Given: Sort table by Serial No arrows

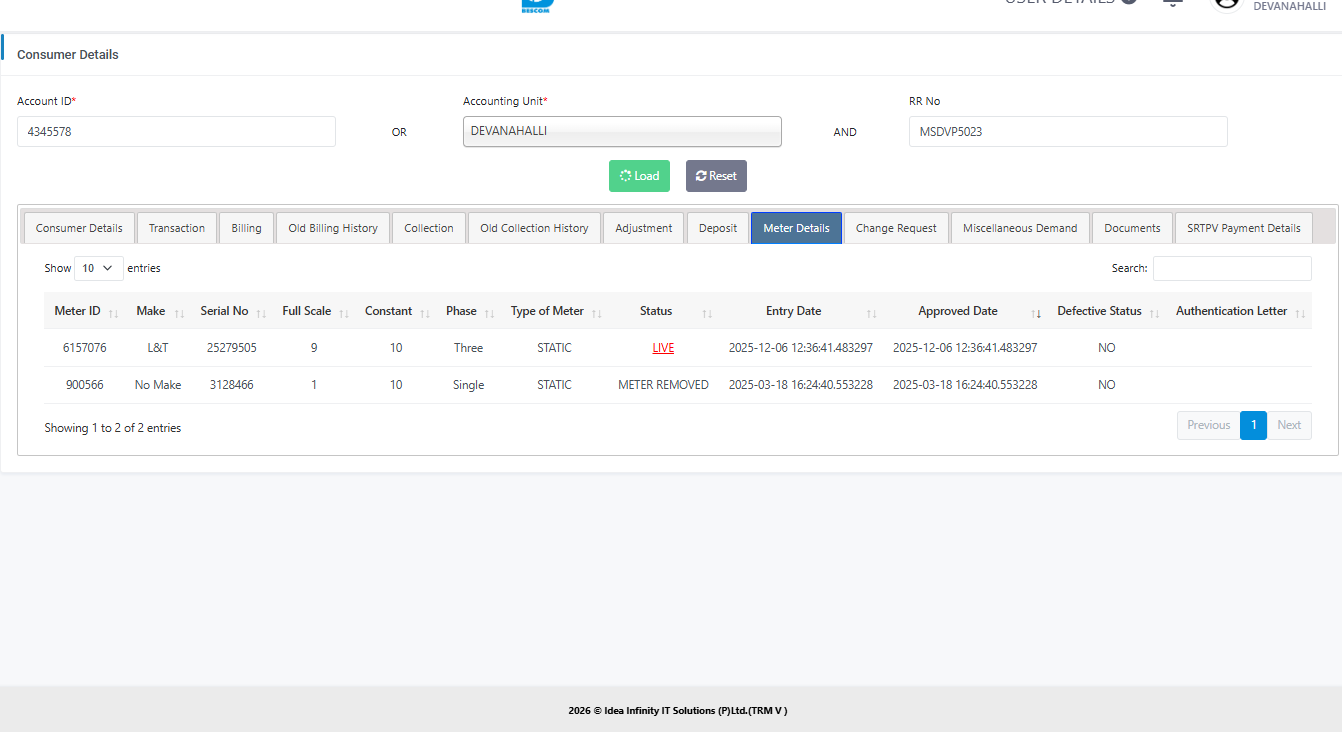Looking at the screenshot, I should 261,313.
